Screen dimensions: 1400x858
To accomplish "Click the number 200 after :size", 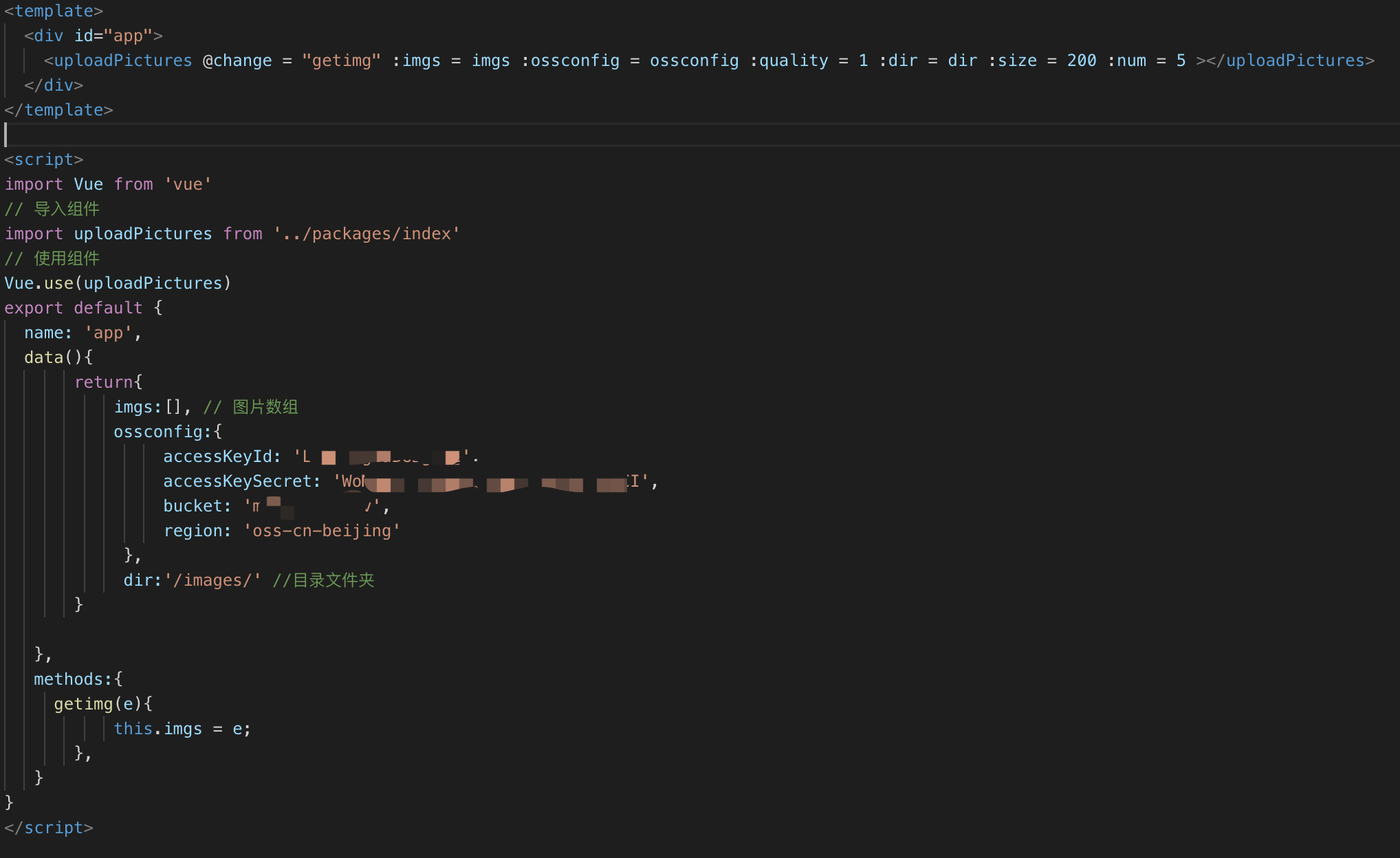I will coord(1082,60).
